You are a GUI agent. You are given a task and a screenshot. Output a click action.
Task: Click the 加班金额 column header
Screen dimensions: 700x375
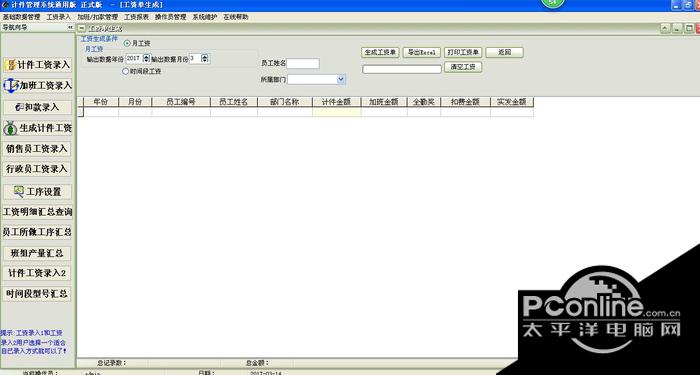point(384,102)
